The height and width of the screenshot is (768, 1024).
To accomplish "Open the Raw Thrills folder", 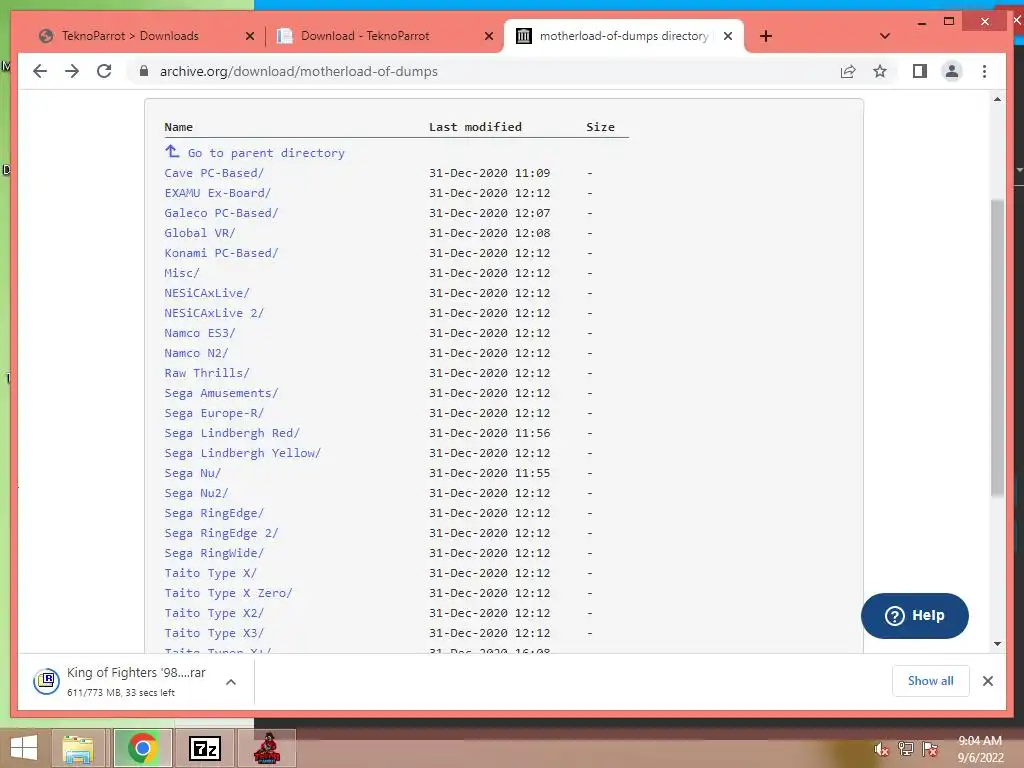I will [x=207, y=373].
